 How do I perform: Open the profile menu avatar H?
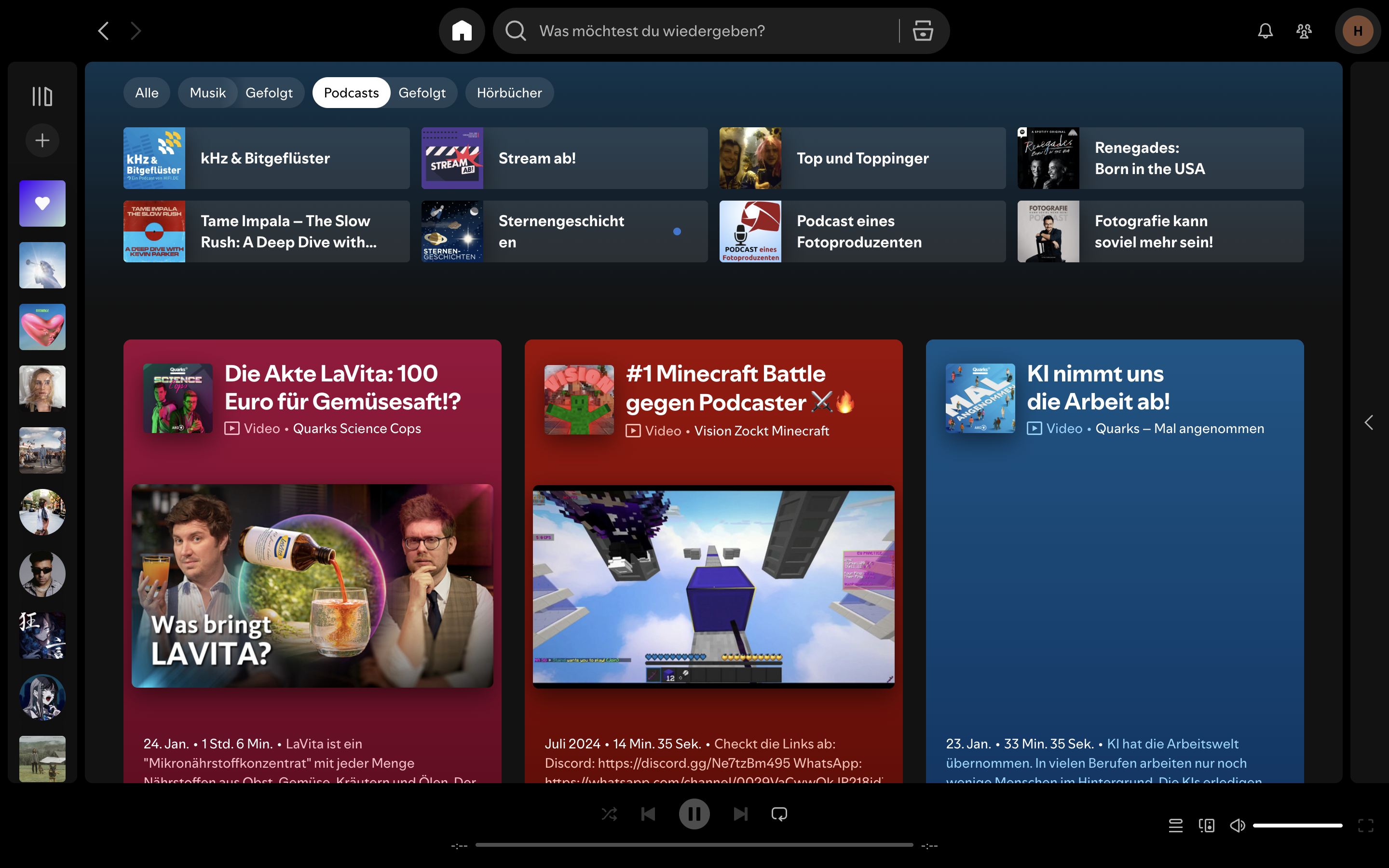1358,31
